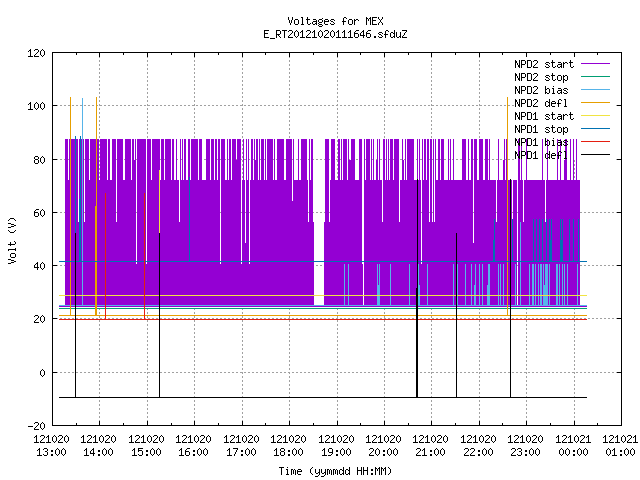This screenshot has width=640, height=480.
Task: Click the x-axis tick 121020 13:00
Action: (51, 446)
